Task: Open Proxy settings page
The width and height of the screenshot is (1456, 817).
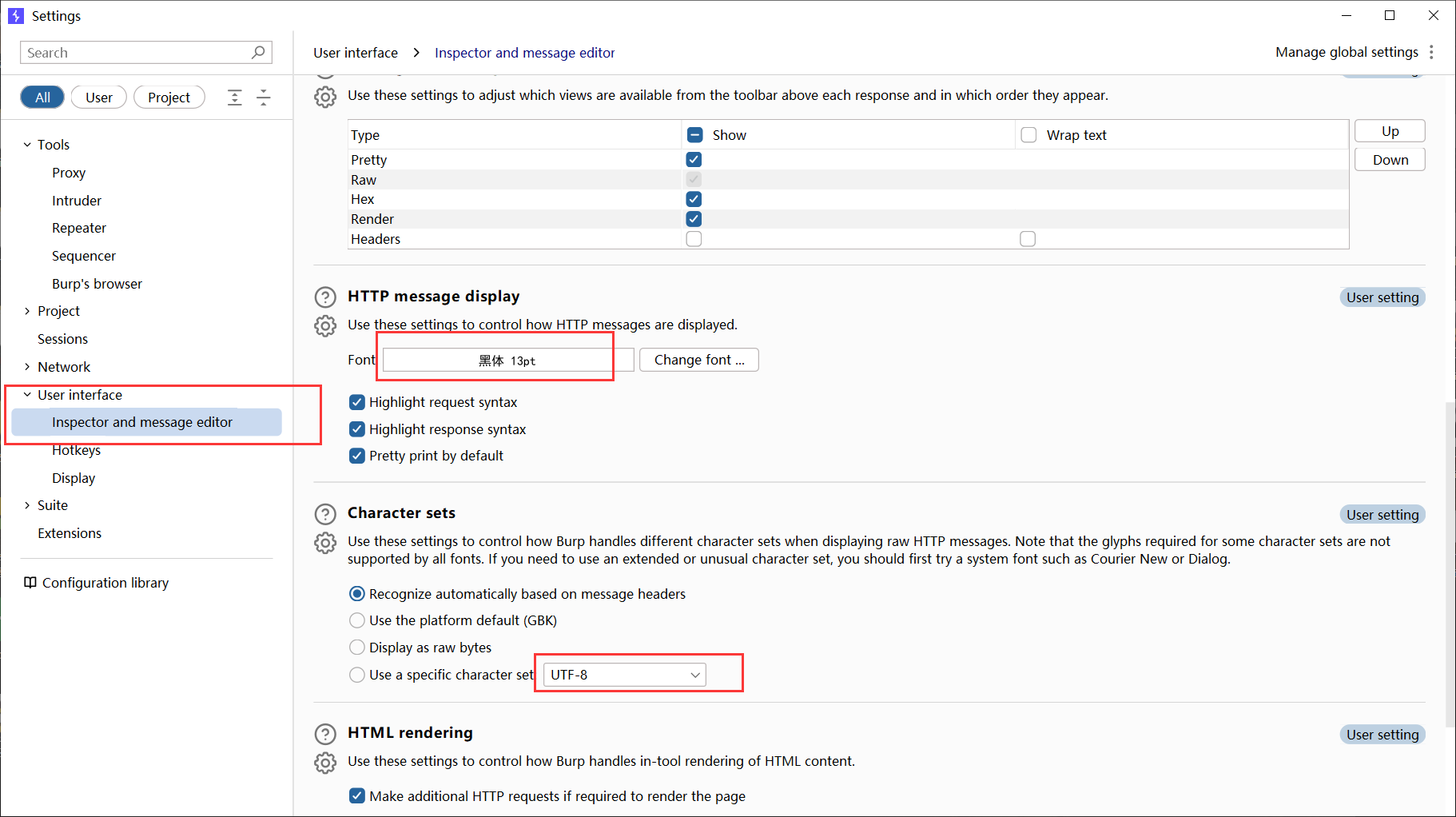Action: 69,173
